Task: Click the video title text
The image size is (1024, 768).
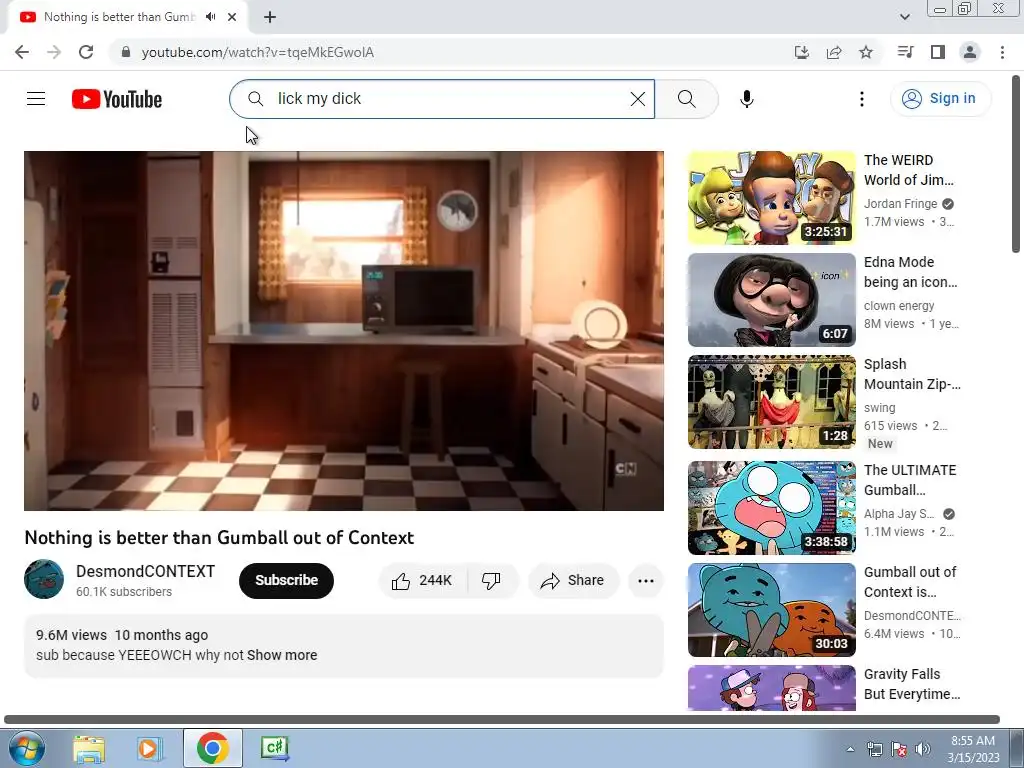Action: pyautogui.click(x=219, y=537)
